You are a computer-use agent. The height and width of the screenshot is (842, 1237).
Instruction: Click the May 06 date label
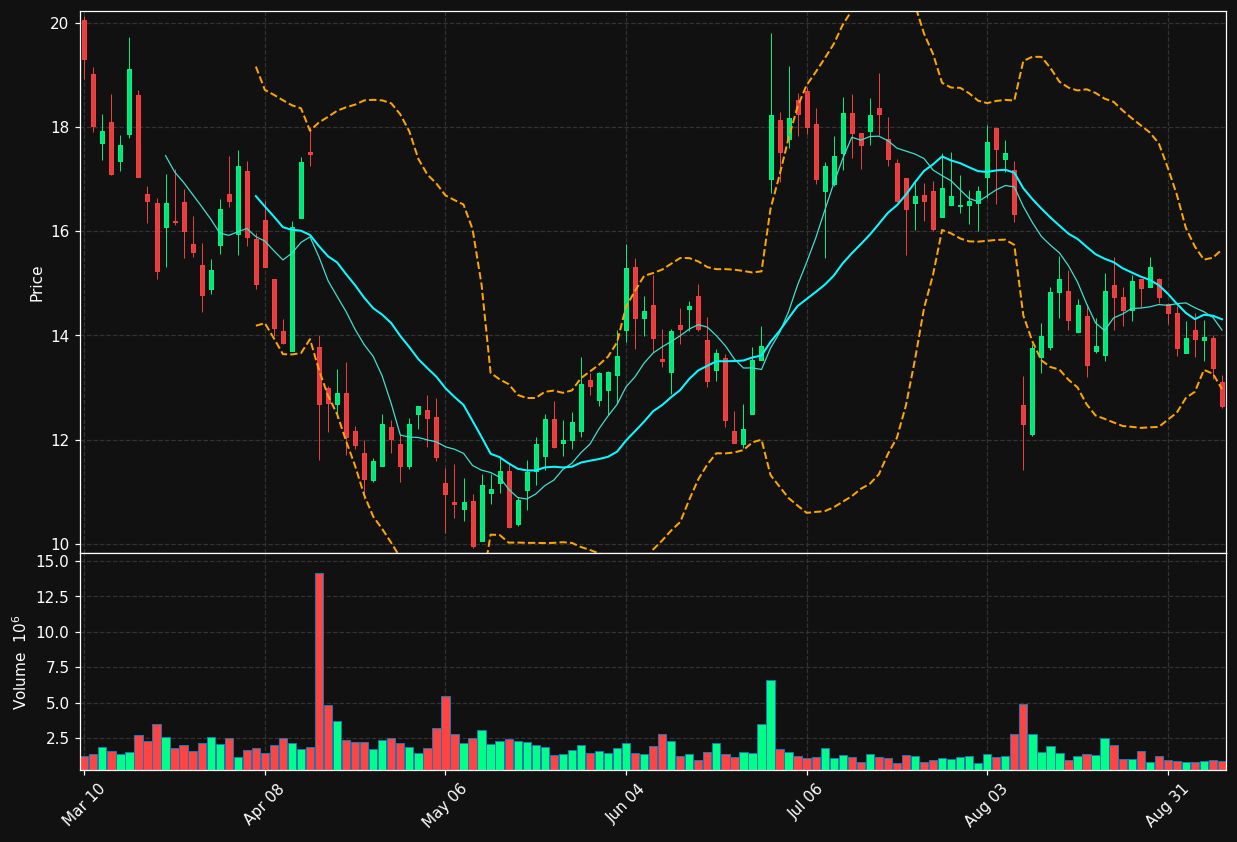point(444,805)
